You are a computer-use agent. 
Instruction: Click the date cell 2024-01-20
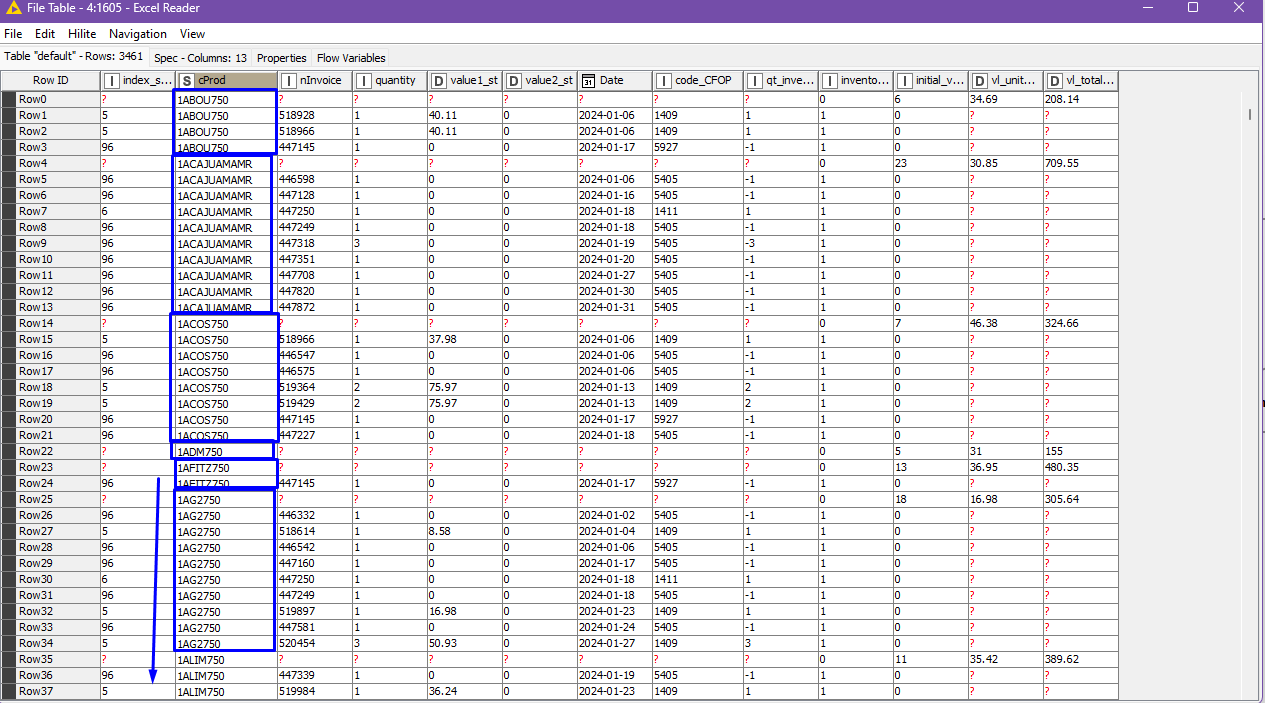[614, 259]
